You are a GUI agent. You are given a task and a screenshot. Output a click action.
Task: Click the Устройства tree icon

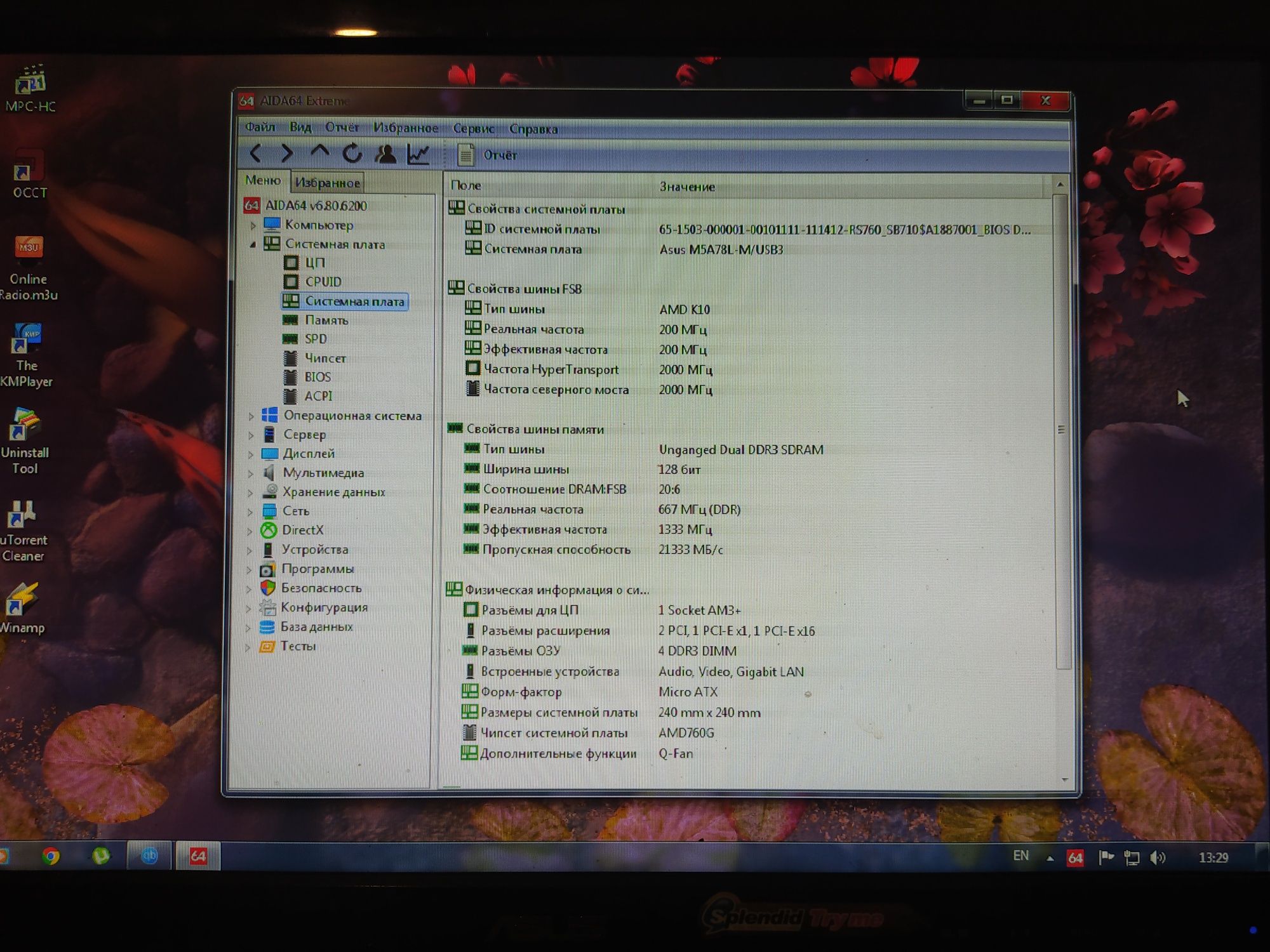pyautogui.click(x=268, y=550)
